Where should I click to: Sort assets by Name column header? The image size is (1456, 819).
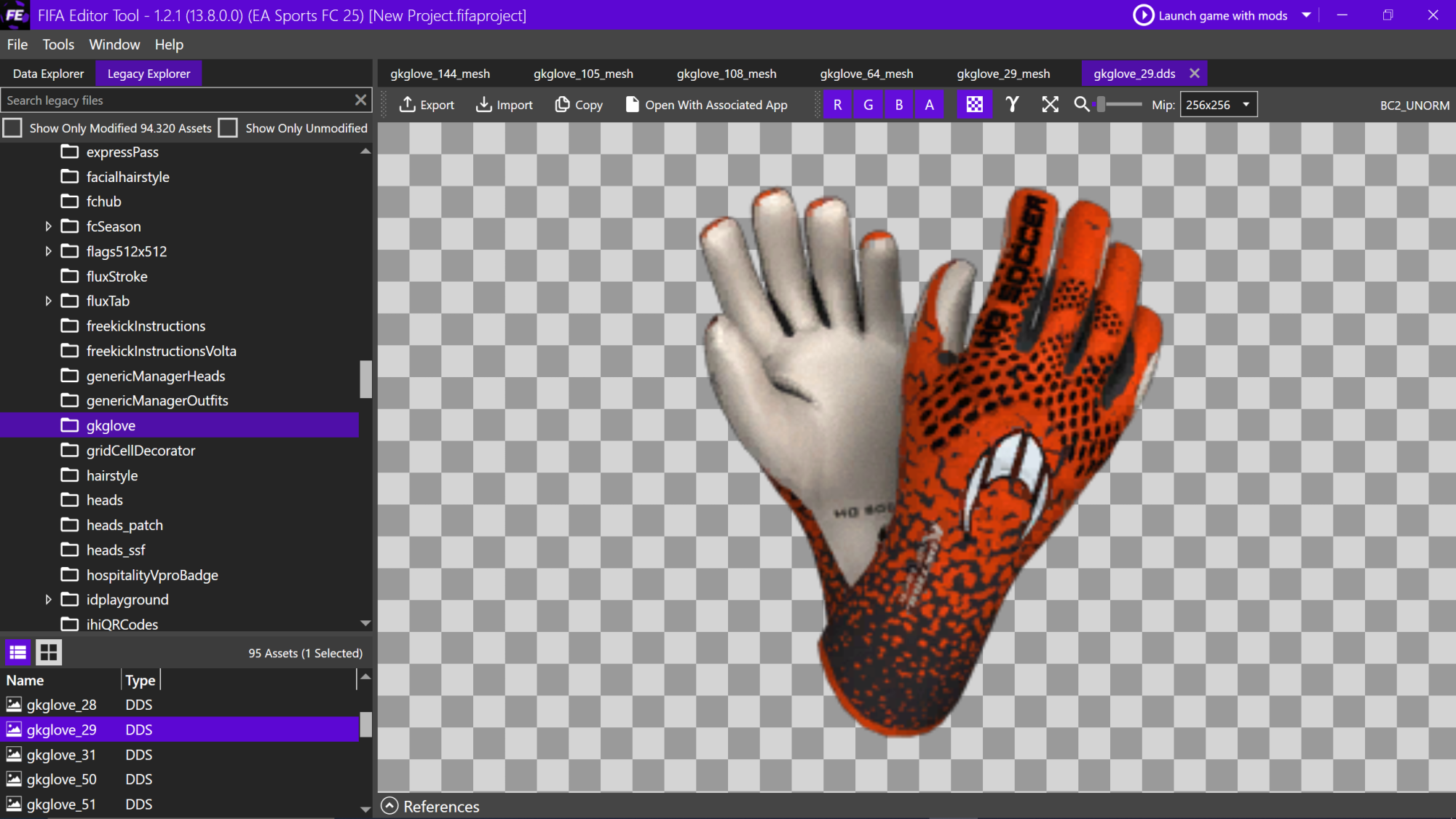61,680
